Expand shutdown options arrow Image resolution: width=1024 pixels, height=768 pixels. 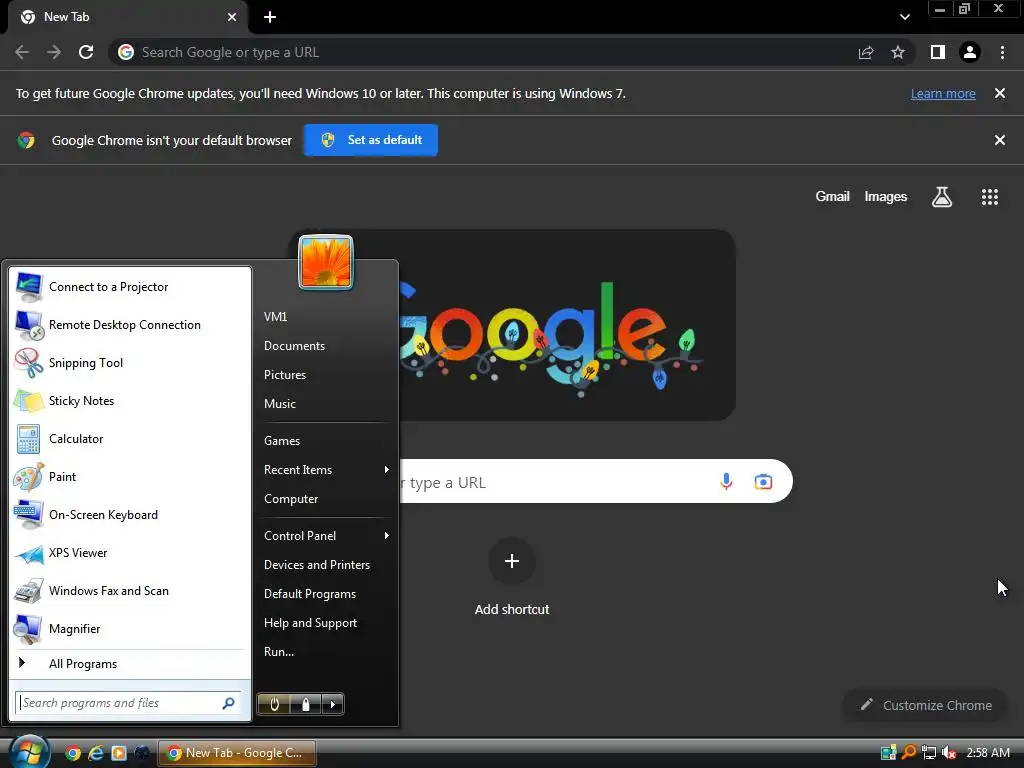click(333, 704)
